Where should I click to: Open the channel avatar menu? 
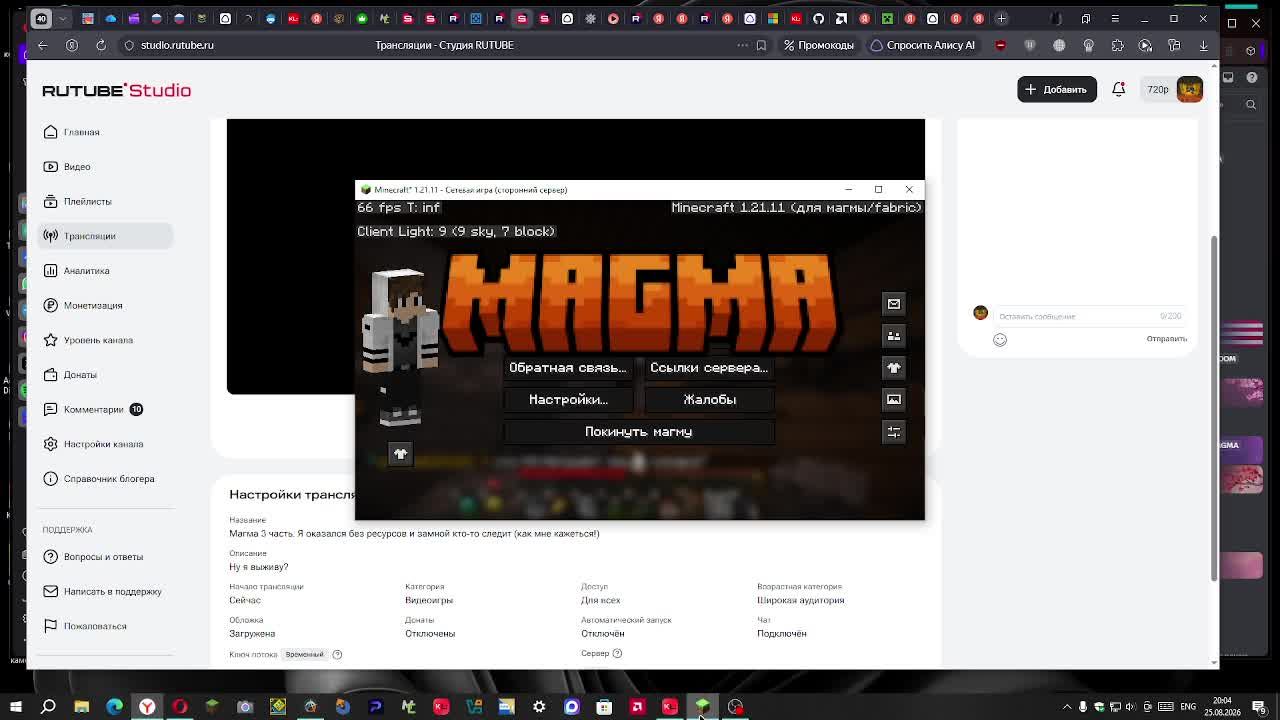[x=1190, y=89]
